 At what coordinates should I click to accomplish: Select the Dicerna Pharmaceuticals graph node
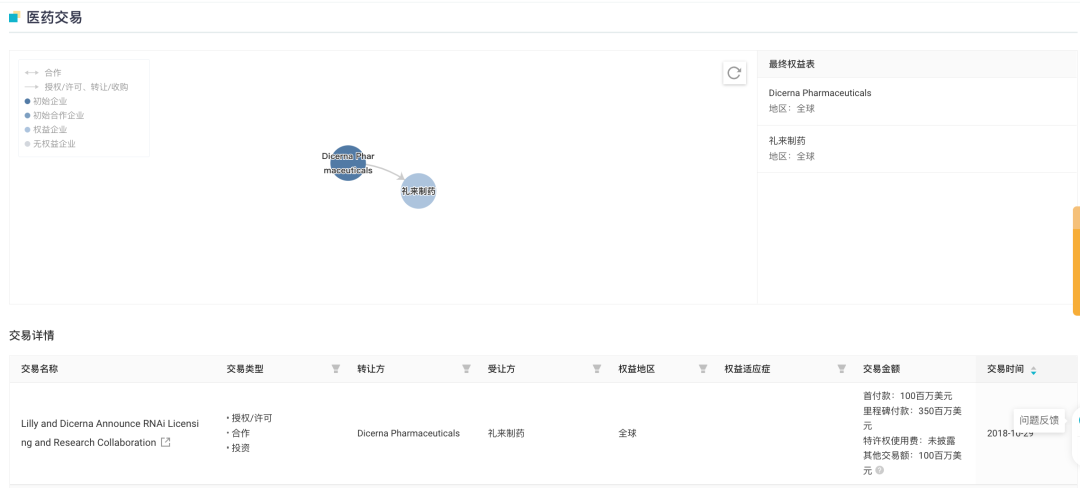[x=348, y=163]
